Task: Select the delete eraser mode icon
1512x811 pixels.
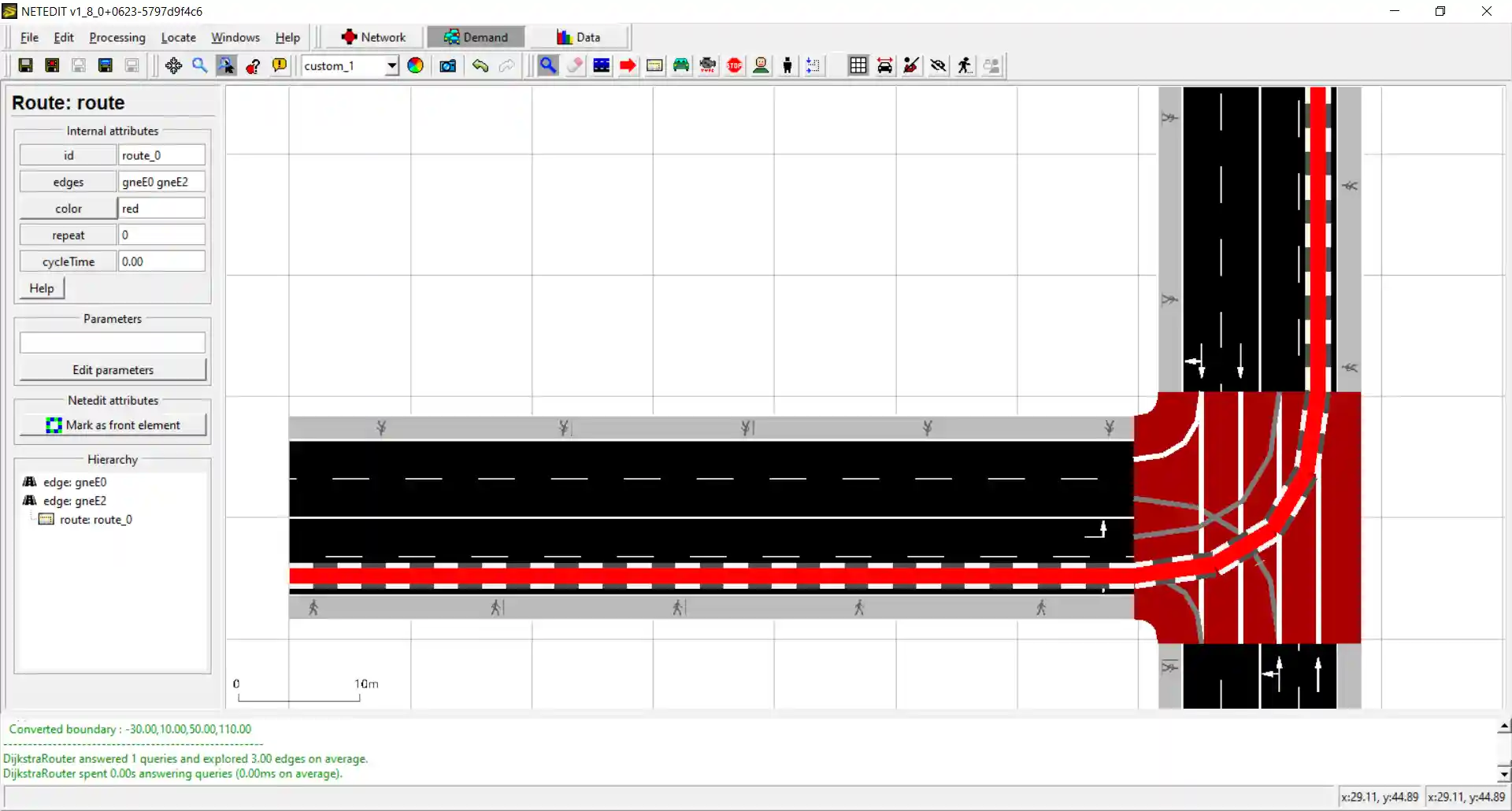Action: pyautogui.click(x=575, y=66)
